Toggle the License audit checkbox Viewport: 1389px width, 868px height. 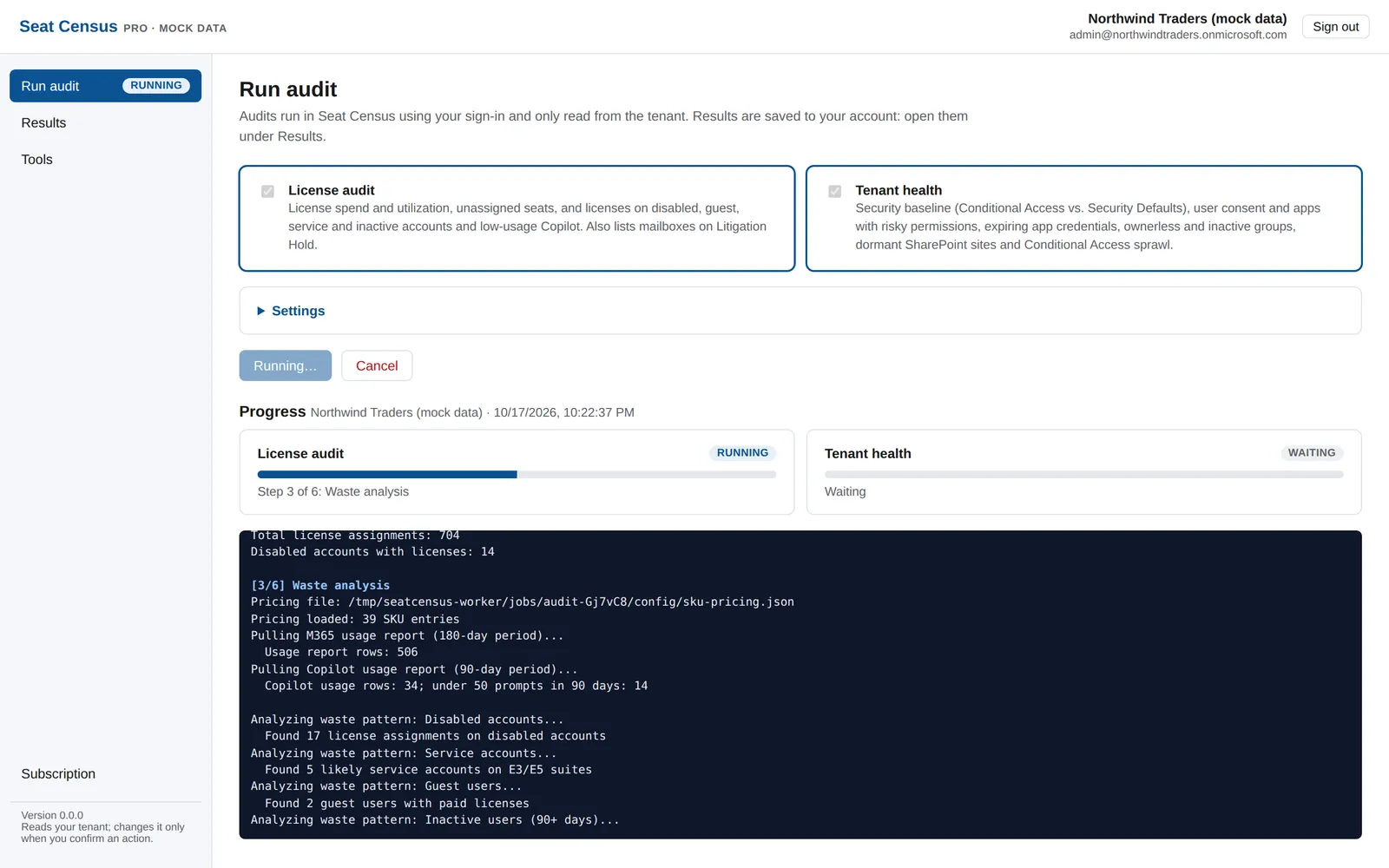[x=267, y=191]
